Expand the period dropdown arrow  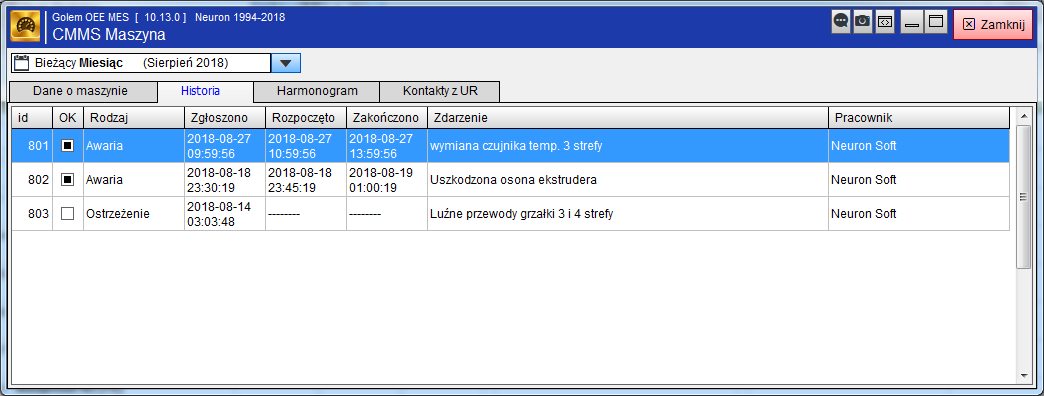(286, 63)
